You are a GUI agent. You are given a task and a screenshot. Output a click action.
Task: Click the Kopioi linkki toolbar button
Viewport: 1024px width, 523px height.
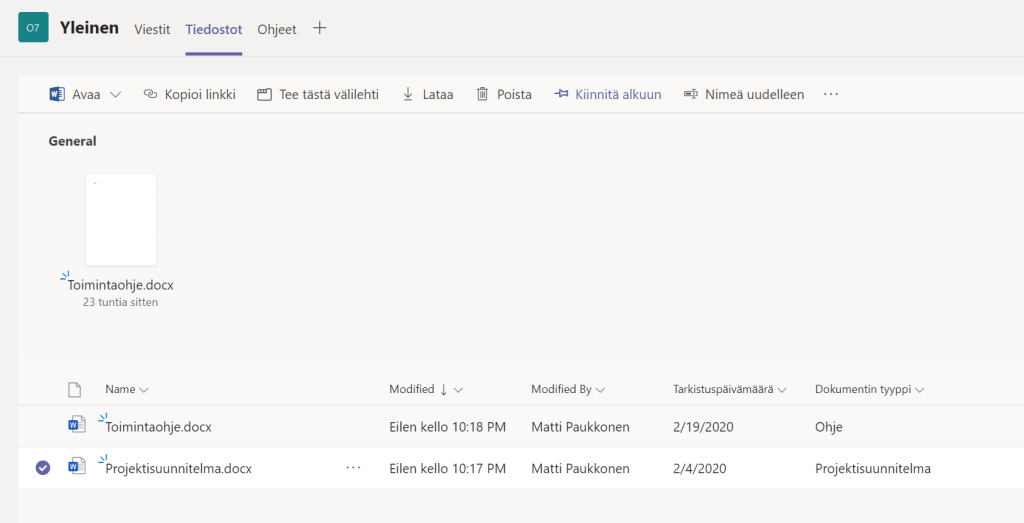(x=189, y=94)
